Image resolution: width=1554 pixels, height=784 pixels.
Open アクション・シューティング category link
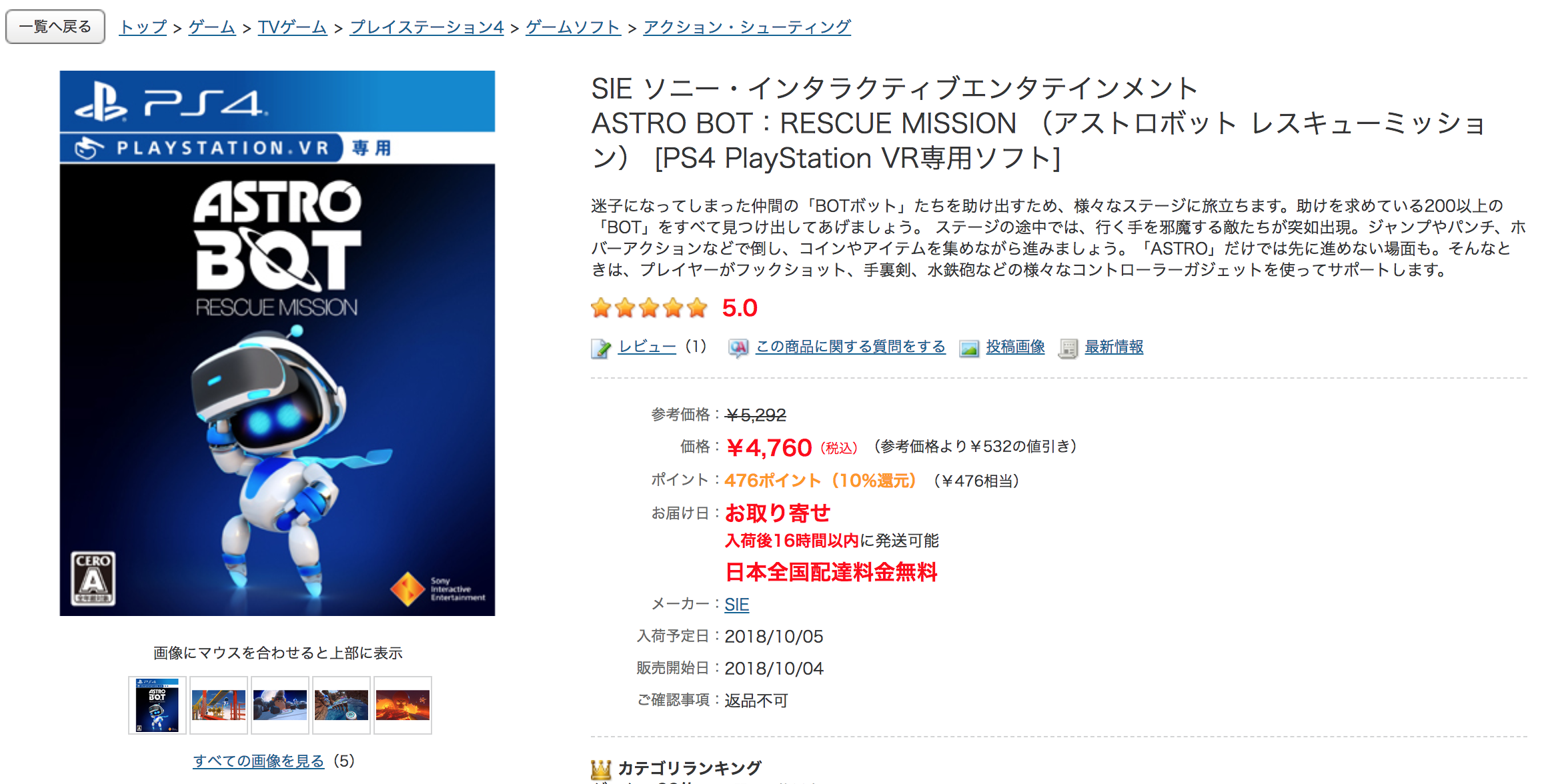[747, 27]
